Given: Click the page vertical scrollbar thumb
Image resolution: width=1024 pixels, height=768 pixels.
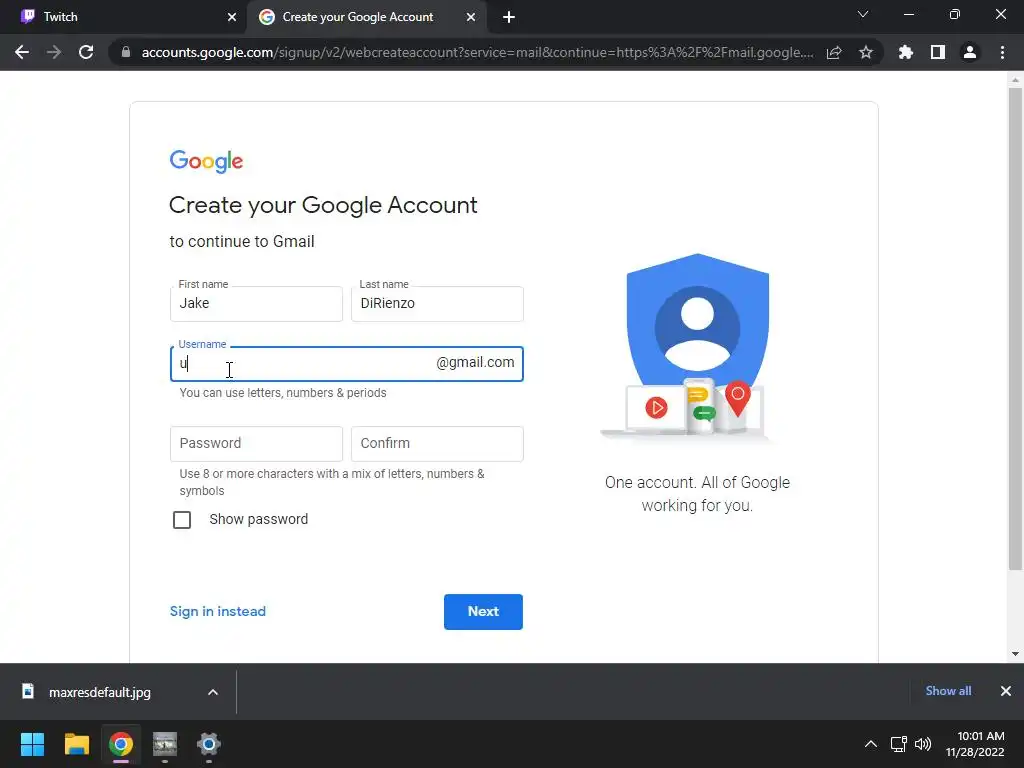Looking at the screenshot, I should (1015, 327).
